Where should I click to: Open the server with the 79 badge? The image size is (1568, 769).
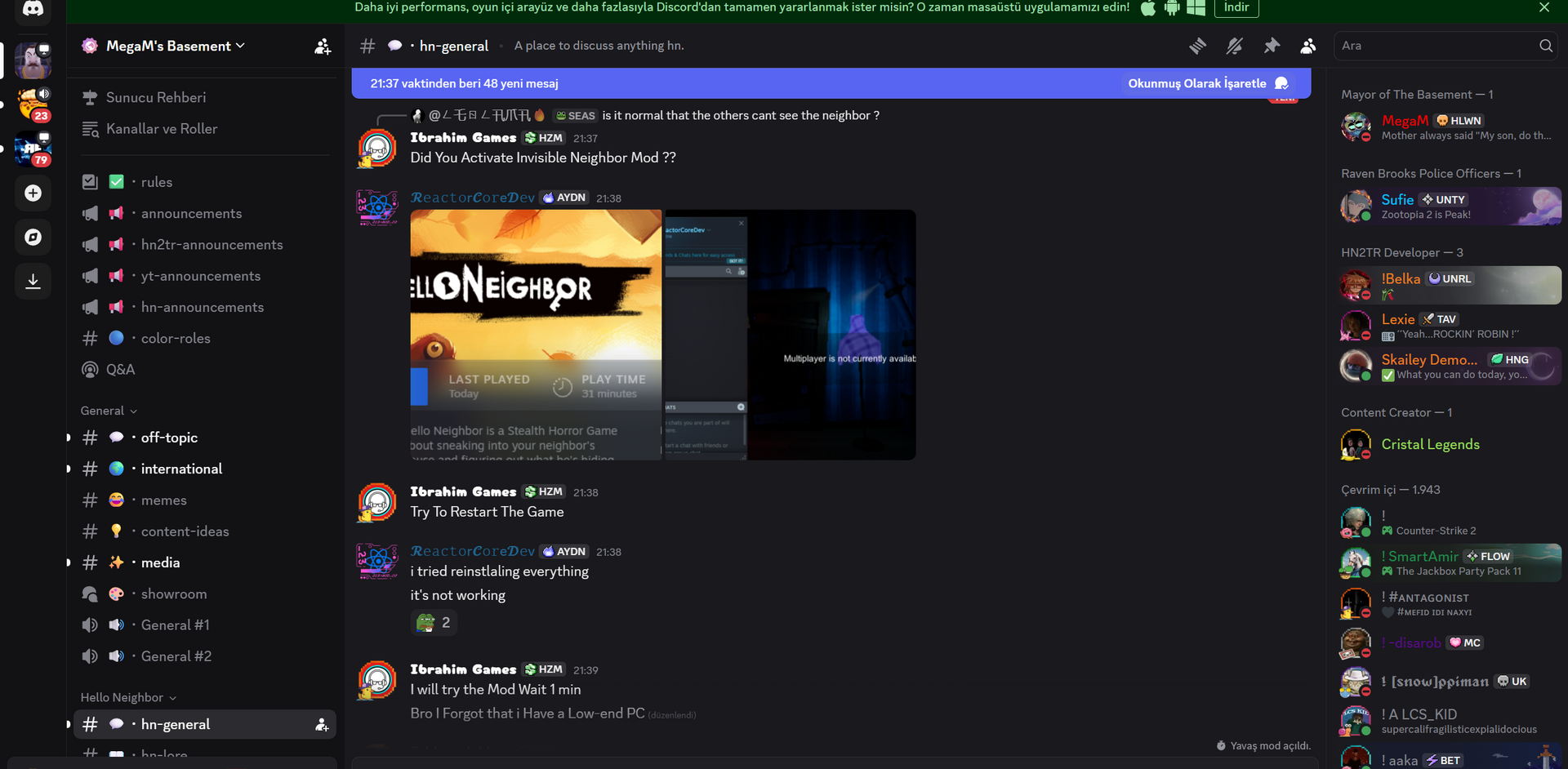pyautogui.click(x=33, y=149)
